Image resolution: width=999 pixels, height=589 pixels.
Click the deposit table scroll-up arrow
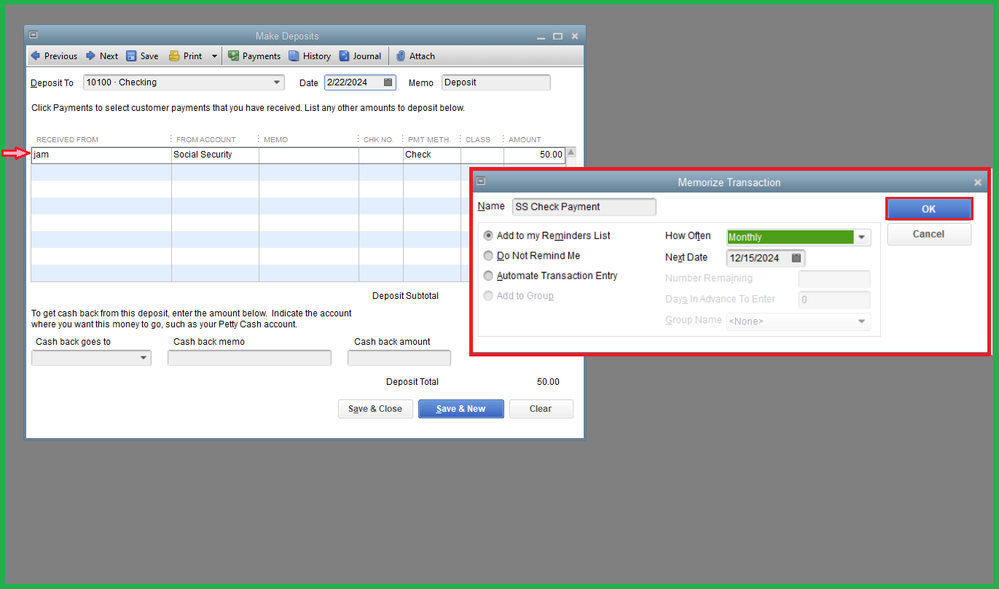coord(571,152)
